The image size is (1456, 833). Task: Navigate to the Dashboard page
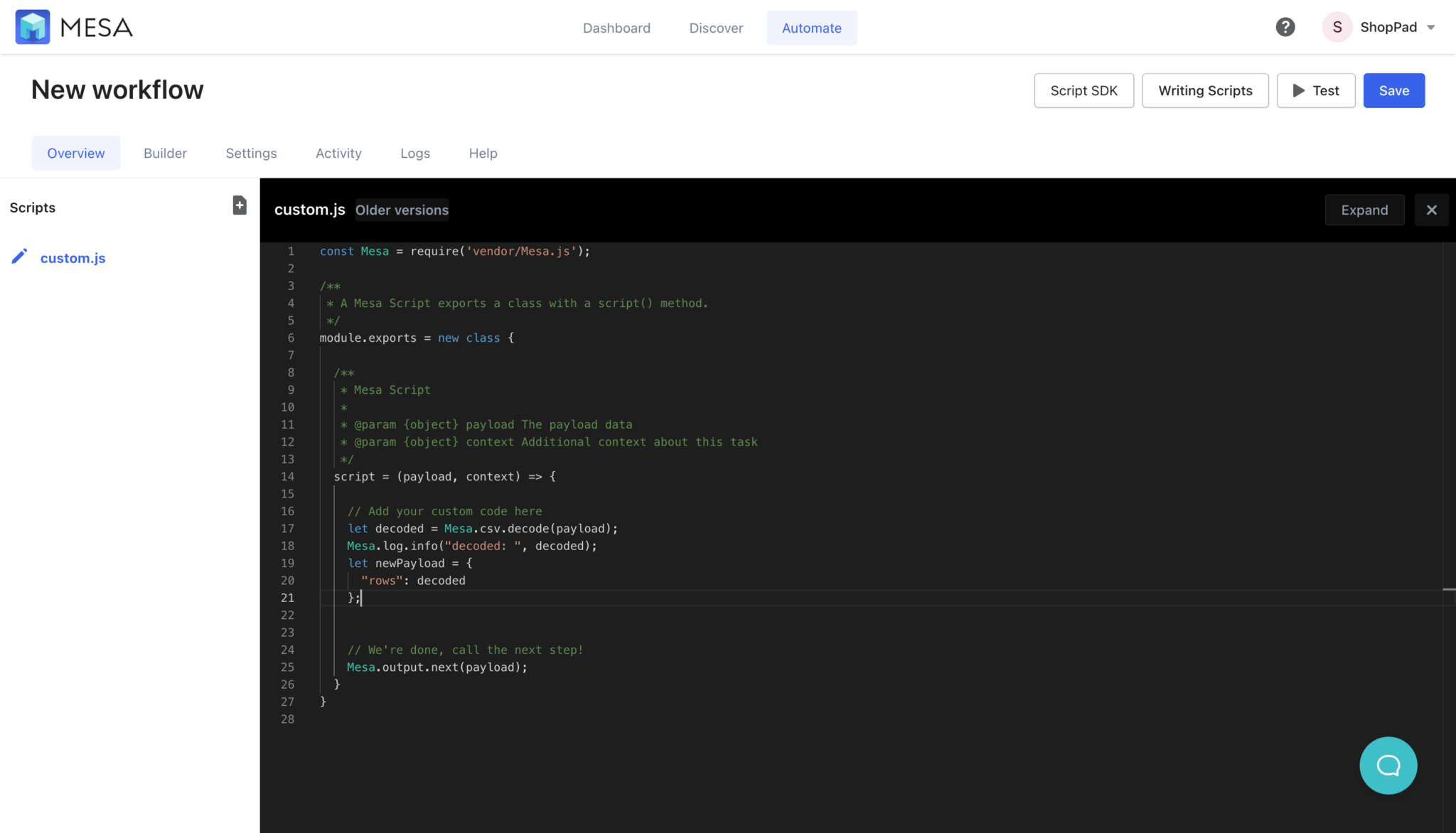click(616, 28)
